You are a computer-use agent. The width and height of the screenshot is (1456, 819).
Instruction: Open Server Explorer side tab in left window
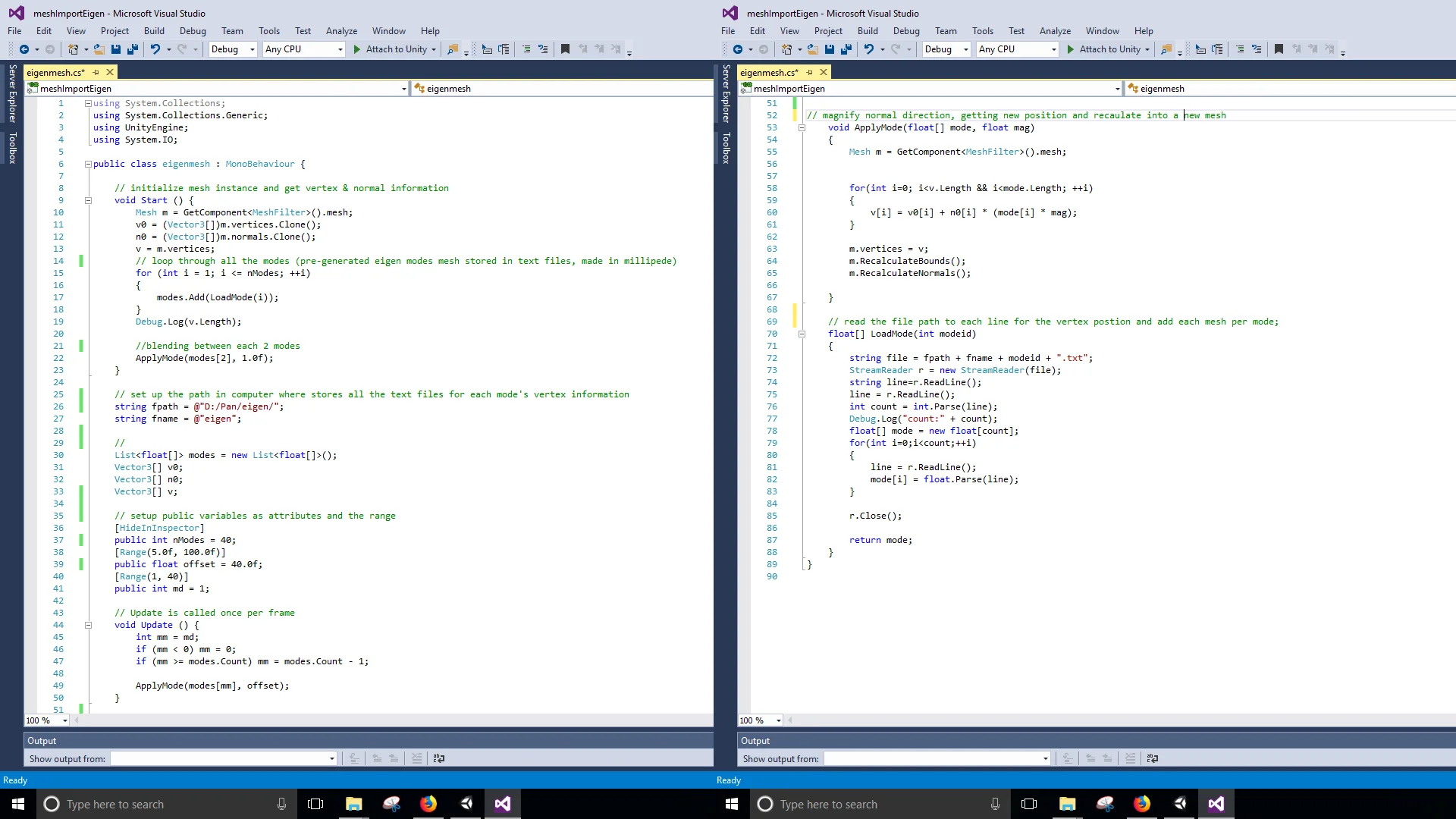pos(12,93)
